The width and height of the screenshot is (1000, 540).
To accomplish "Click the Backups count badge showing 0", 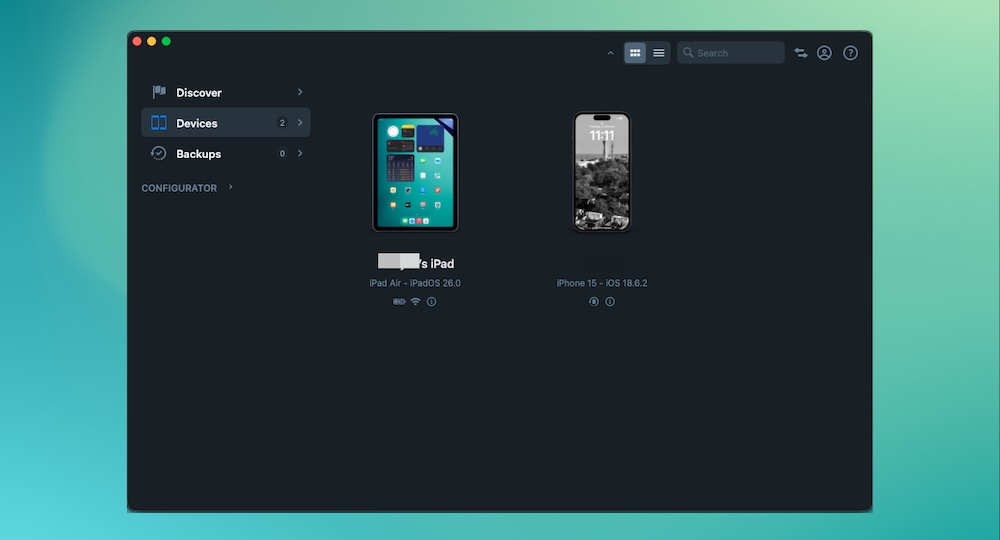I will click(282, 154).
